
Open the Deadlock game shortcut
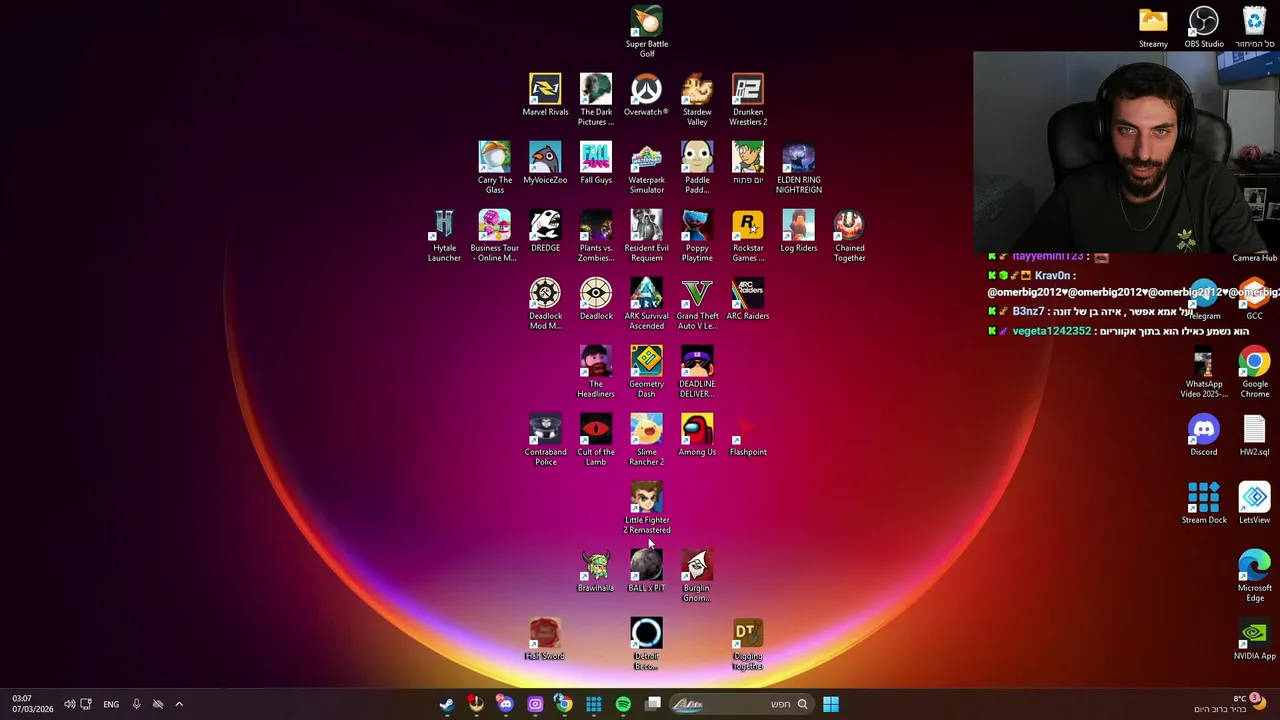596,299
